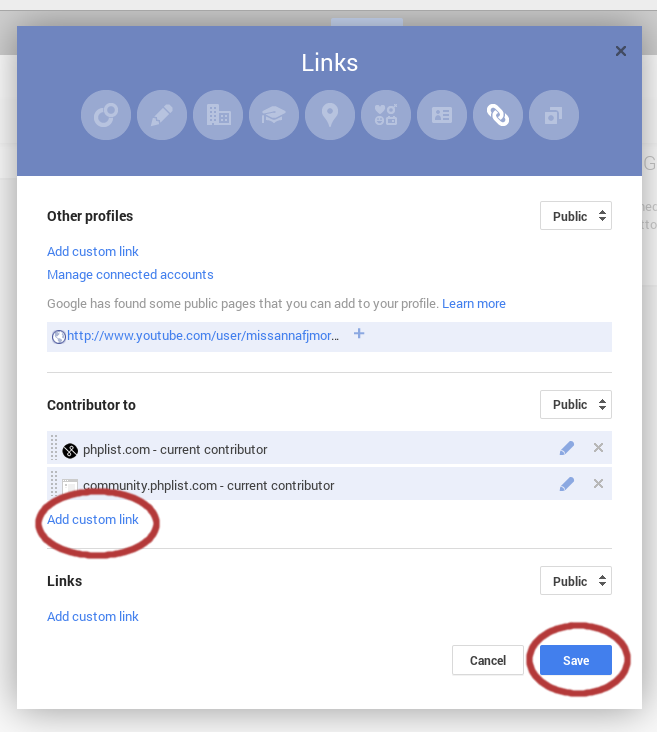The height and width of the screenshot is (732, 657).
Task: Open the Contact information card icon
Action: click(x=442, y=115)
